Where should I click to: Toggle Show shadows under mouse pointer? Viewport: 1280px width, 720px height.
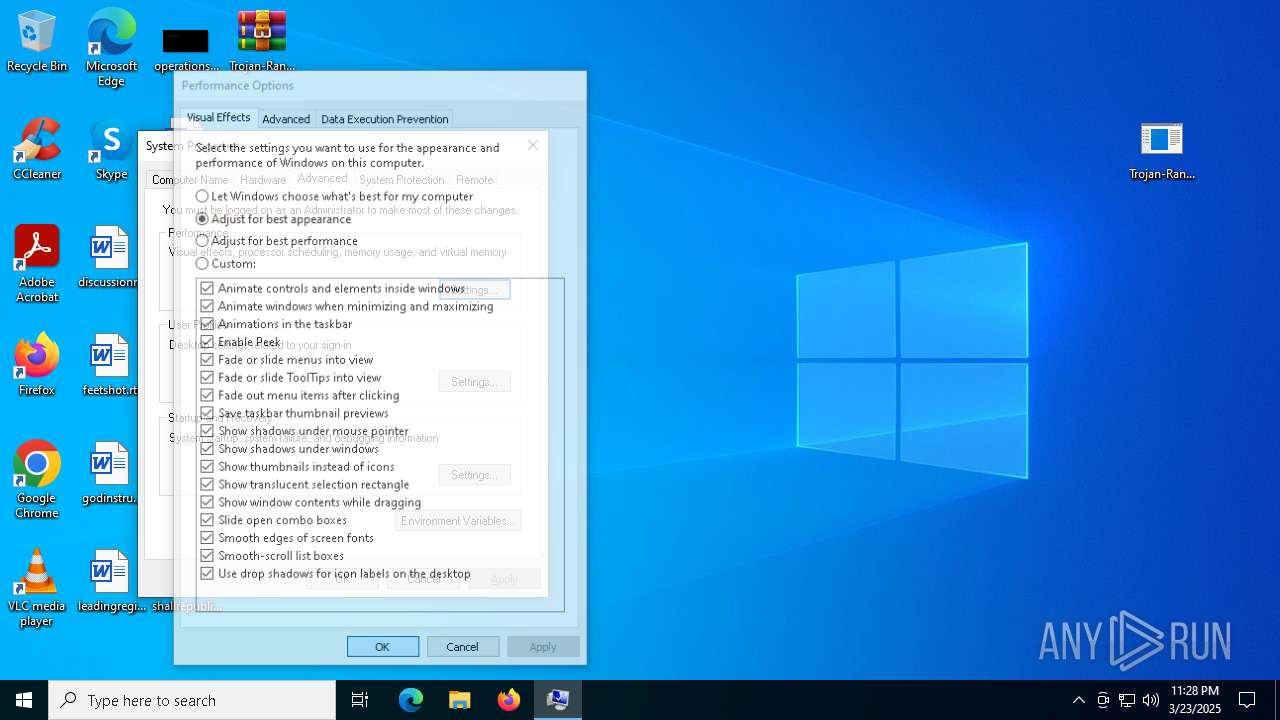pos(304,431)
